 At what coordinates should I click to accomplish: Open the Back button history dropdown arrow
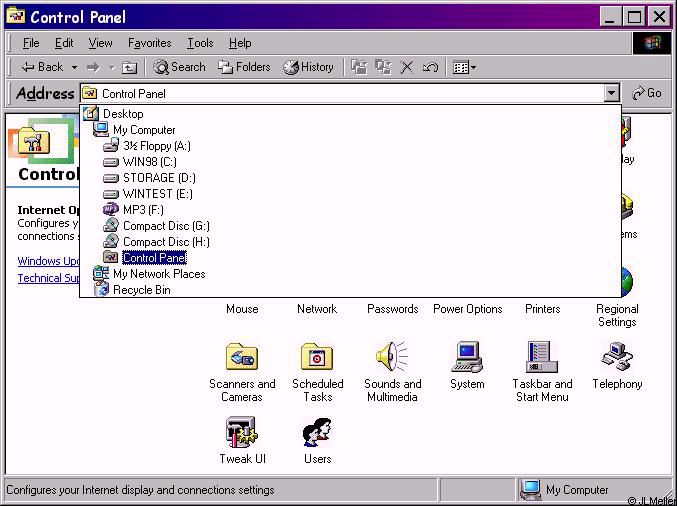coord(74,67)
